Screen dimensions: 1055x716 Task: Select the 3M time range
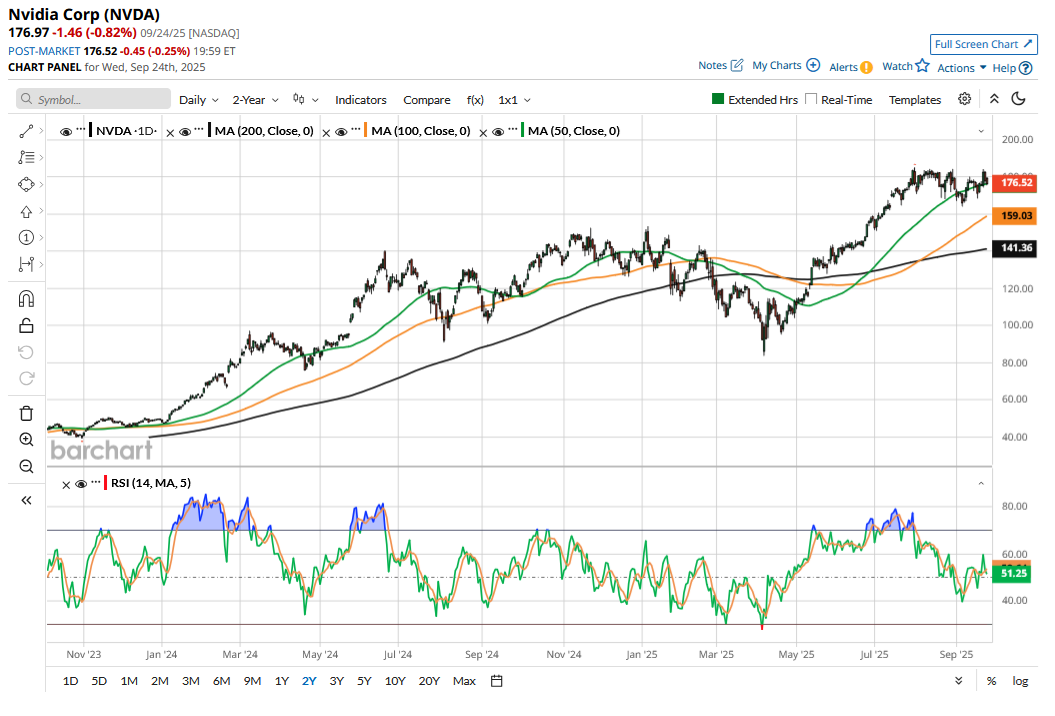pos(190,681)
